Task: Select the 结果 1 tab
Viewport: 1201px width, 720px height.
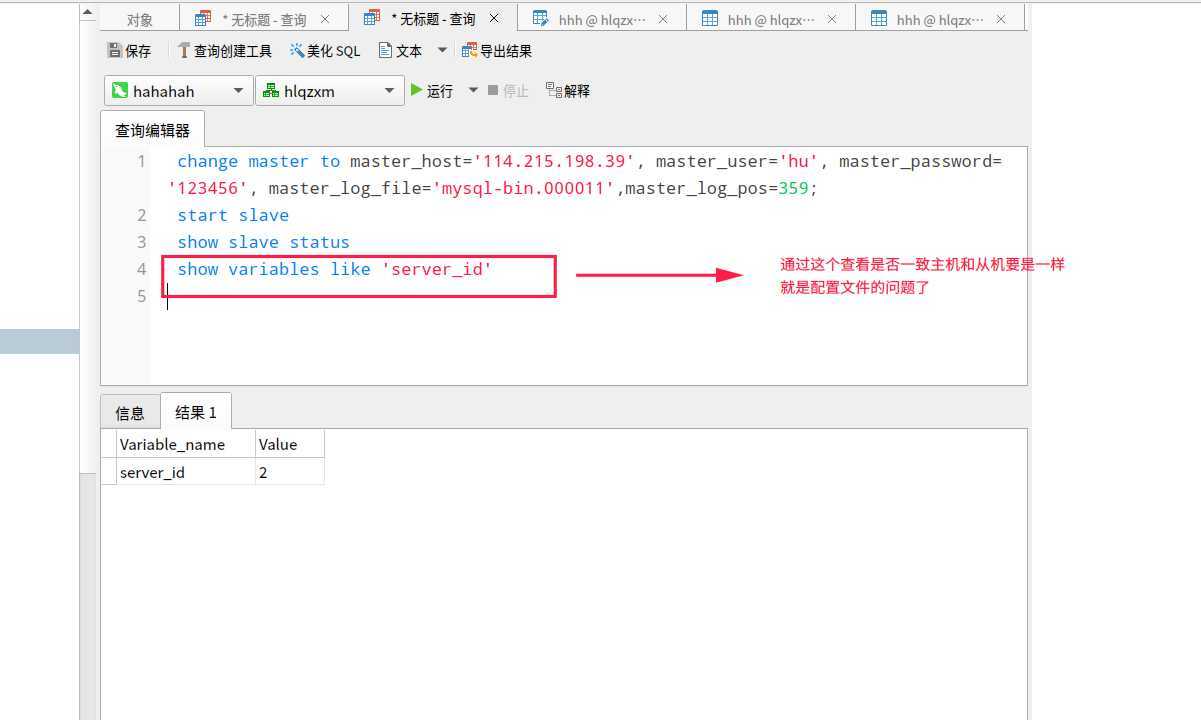Action: point(196,412)
